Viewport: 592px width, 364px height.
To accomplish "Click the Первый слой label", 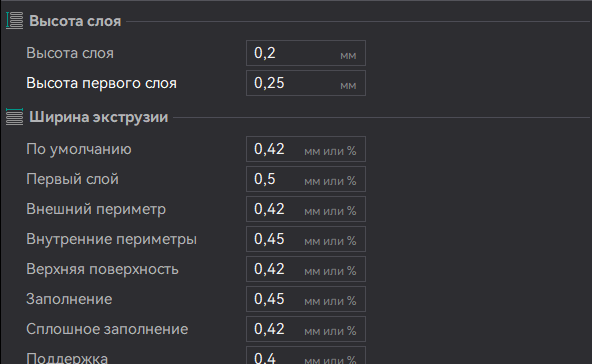I will 72,179.
